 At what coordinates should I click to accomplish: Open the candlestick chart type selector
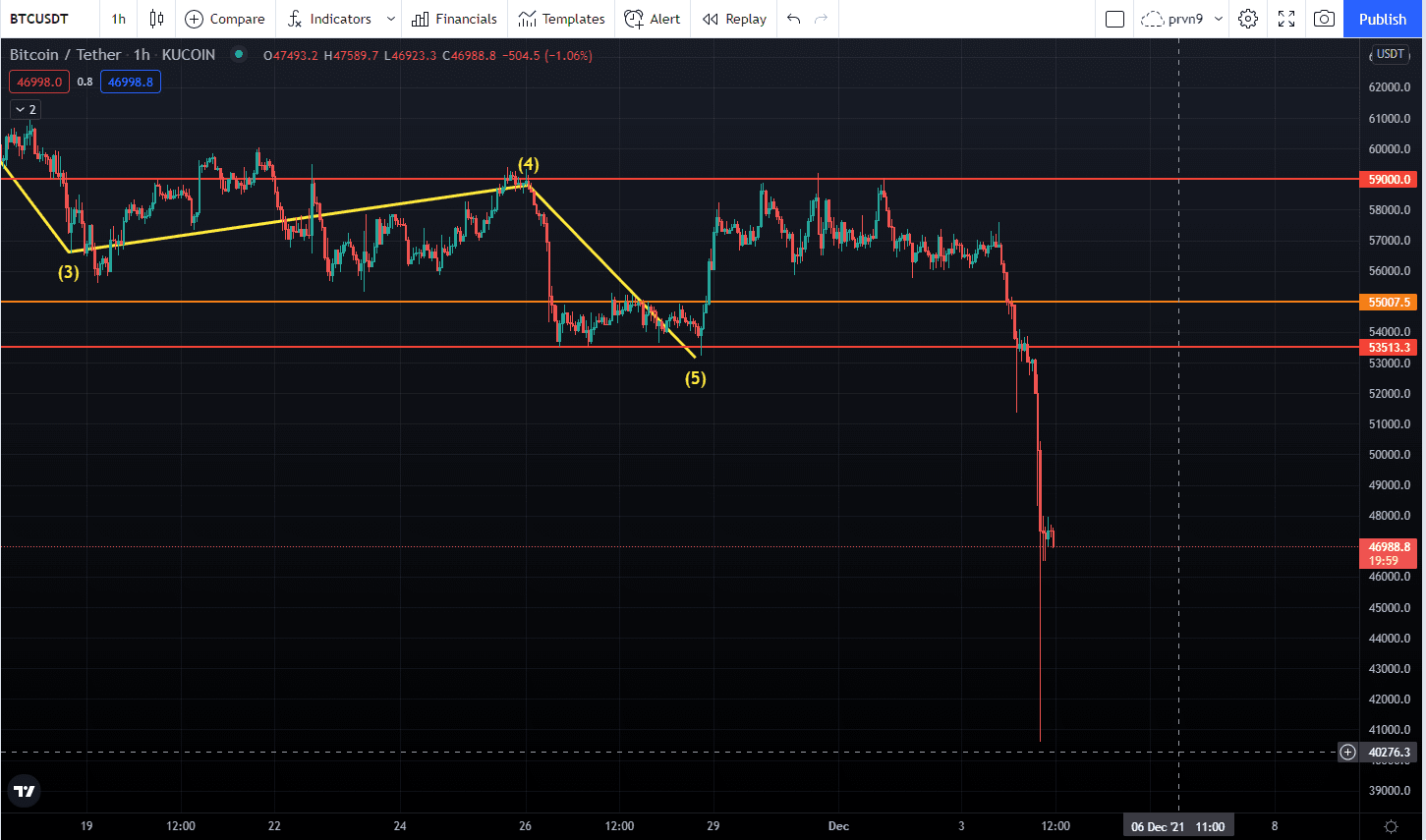coord(156,19)
